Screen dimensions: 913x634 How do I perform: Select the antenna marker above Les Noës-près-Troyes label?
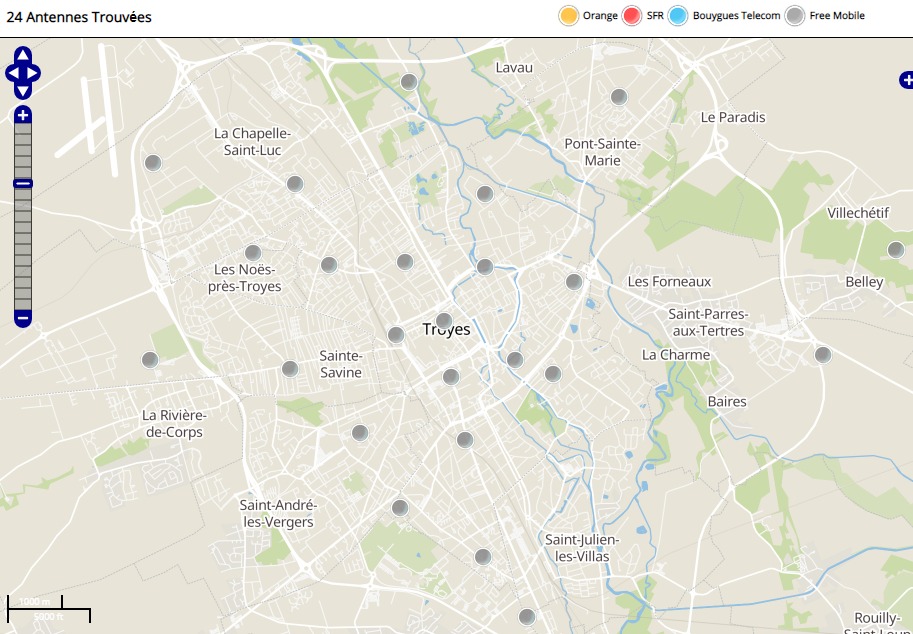253,253
